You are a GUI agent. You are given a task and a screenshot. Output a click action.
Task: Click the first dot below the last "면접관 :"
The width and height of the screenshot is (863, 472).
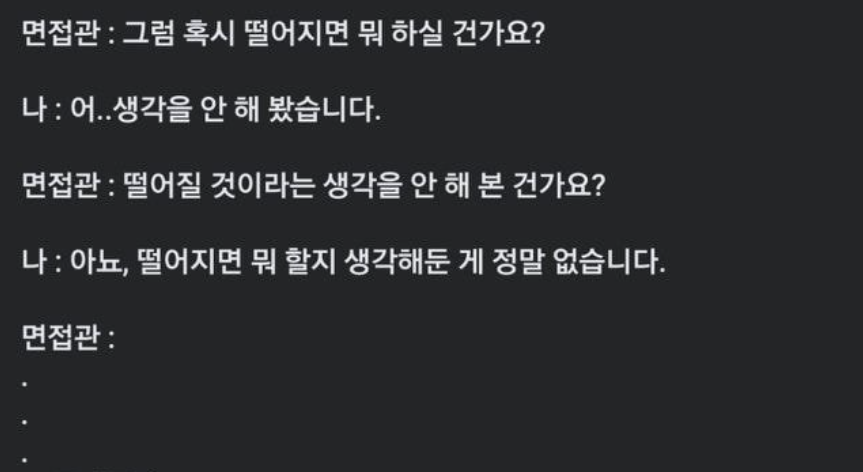25,384
